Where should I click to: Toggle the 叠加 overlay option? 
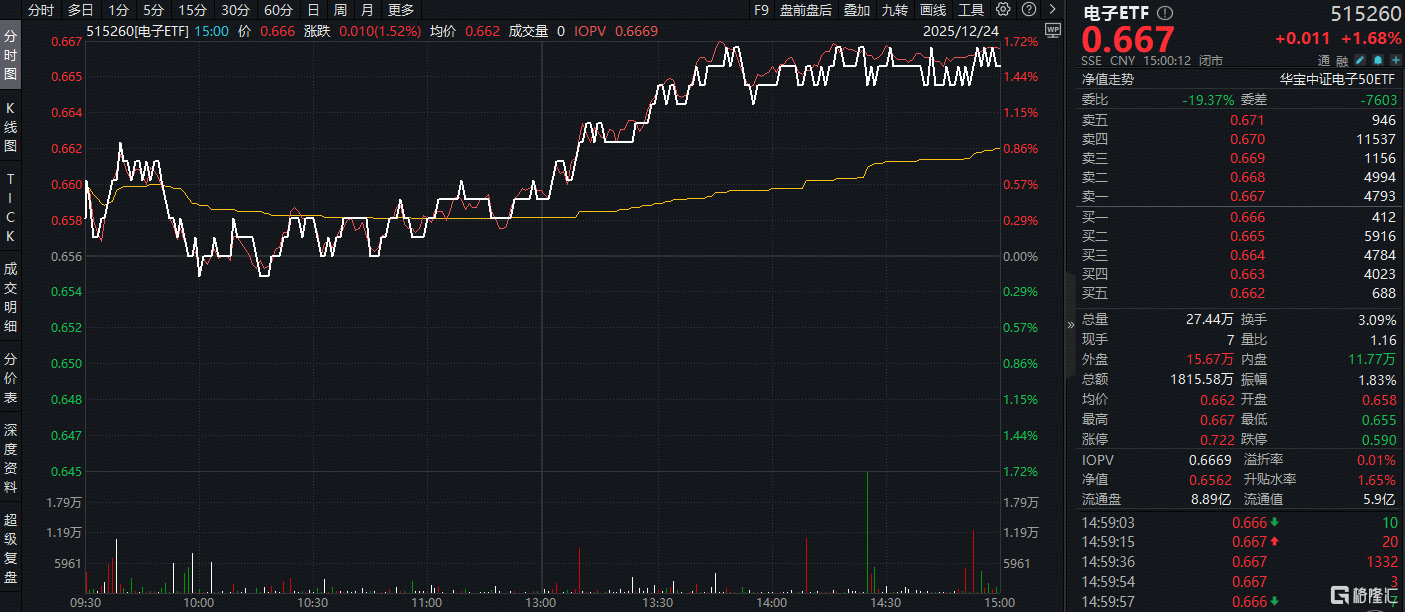coord(856,10)
